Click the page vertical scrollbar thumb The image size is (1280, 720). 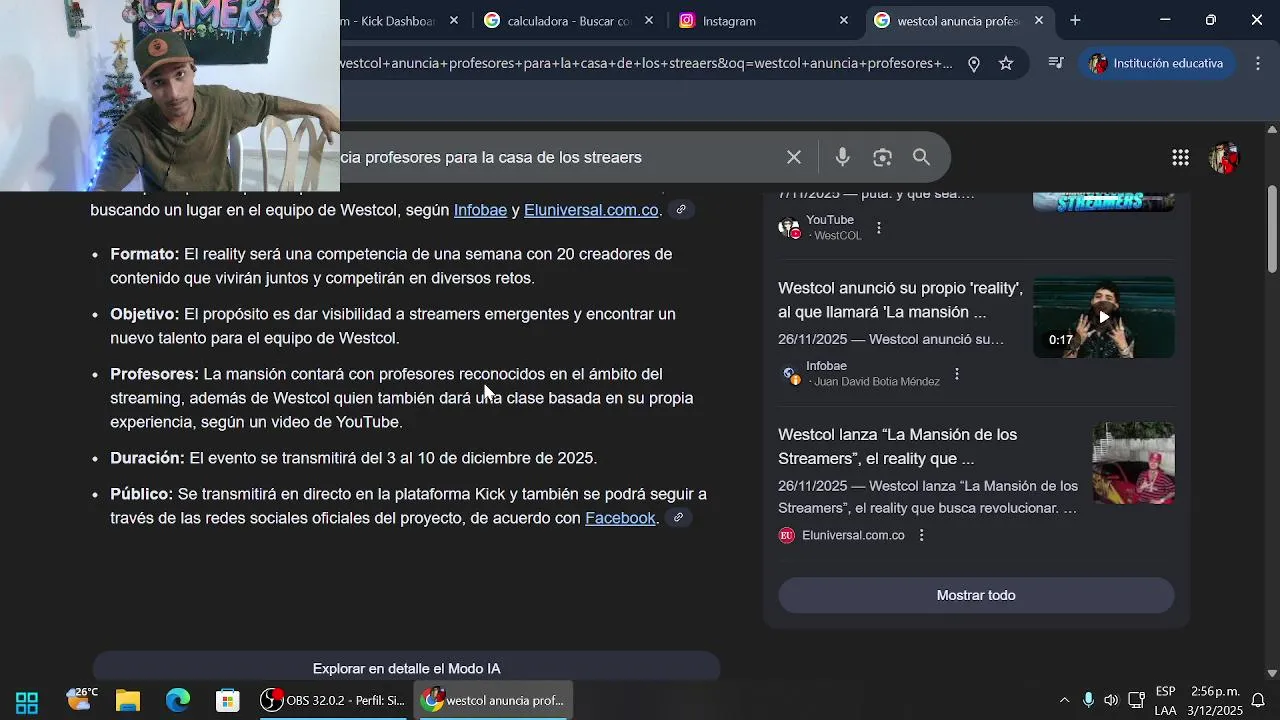(1272, 228)
